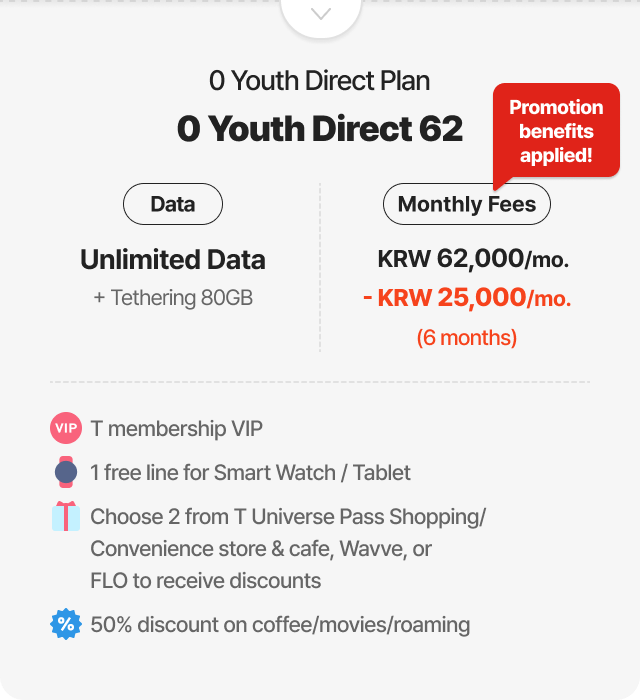The width and height of the screenshot is (640, 700).
Task: Click the red KRW 25,000/mo. discount
Action: click(x=467, y=298)
